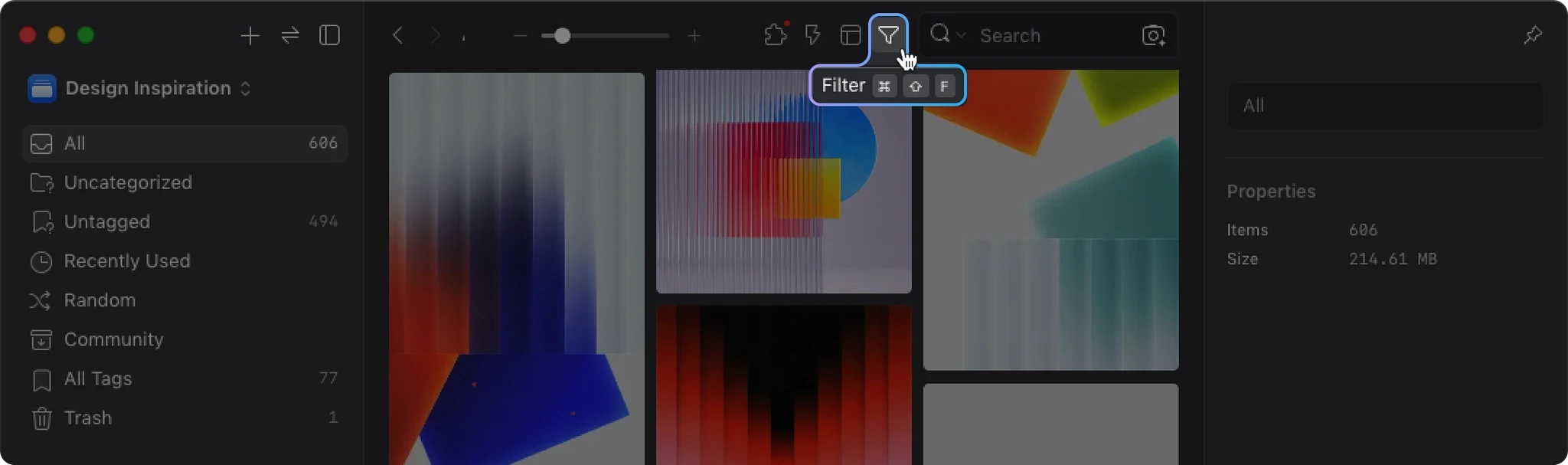
Task: Click the thumbnail zoom slider handle
Action: 562,36
